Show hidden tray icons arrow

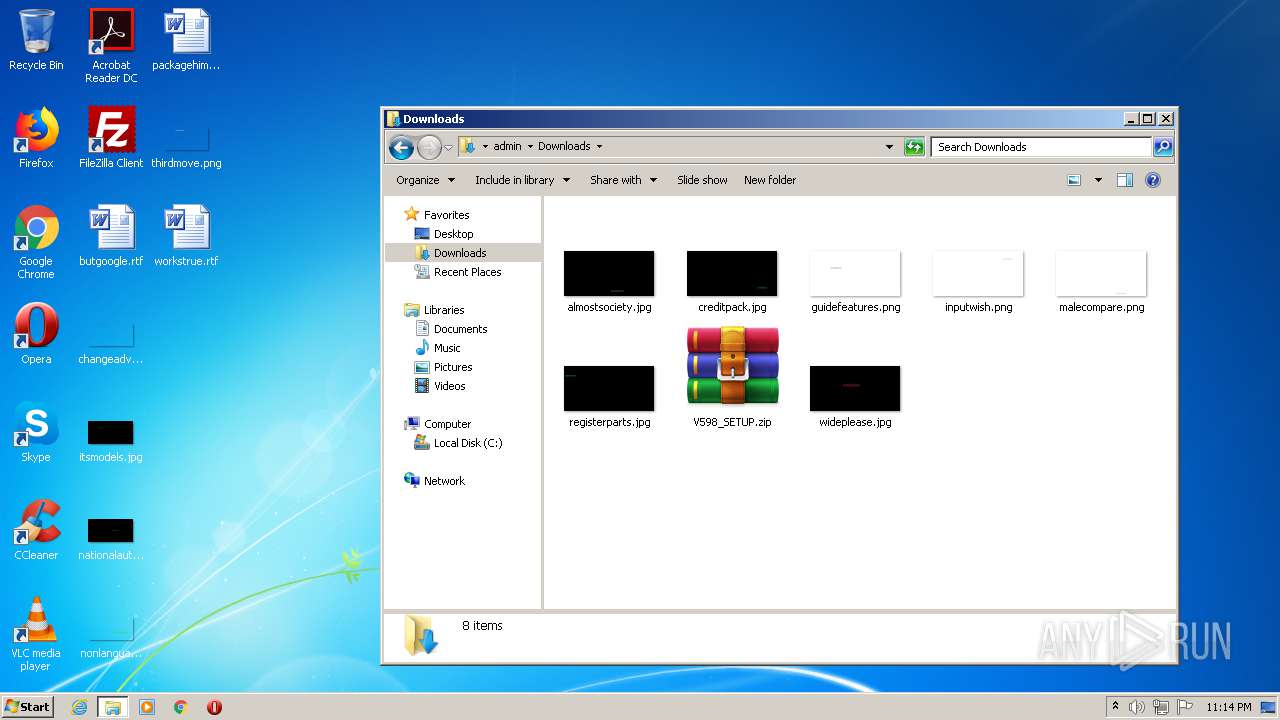coord(1115,707)
